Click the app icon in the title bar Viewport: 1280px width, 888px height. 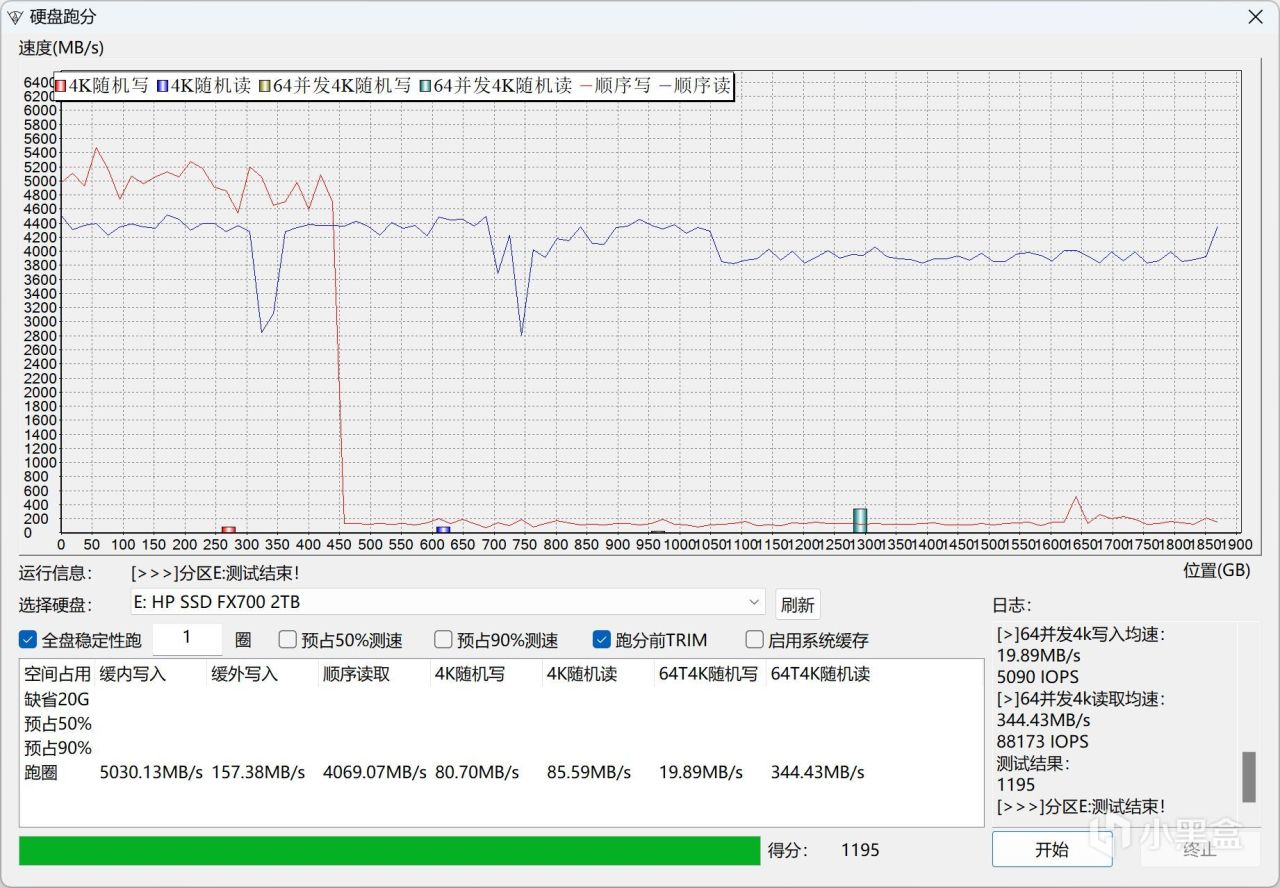[x=15, y=17]
